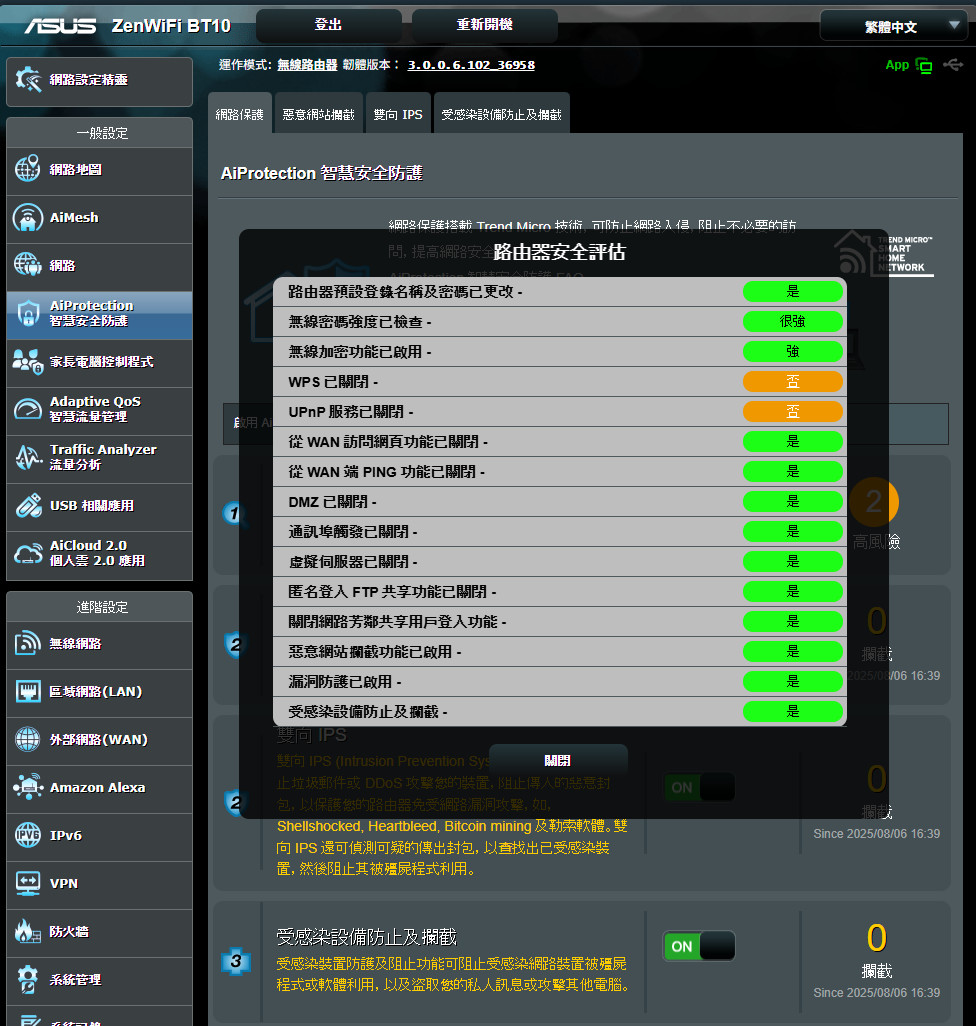Click the 關閉網路芳鄰共享用戶登入功能 row

560,622
